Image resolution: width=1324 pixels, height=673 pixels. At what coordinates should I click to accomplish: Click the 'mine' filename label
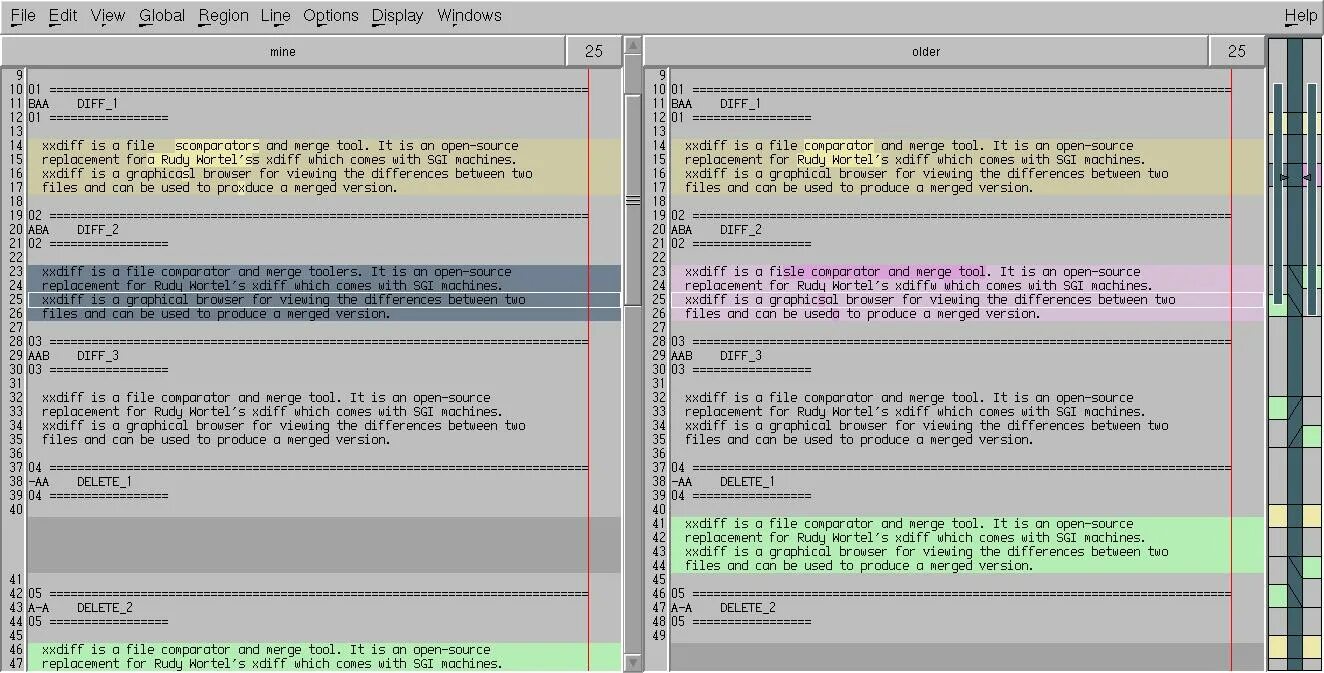pyautogui.click(x=283, y=51)
